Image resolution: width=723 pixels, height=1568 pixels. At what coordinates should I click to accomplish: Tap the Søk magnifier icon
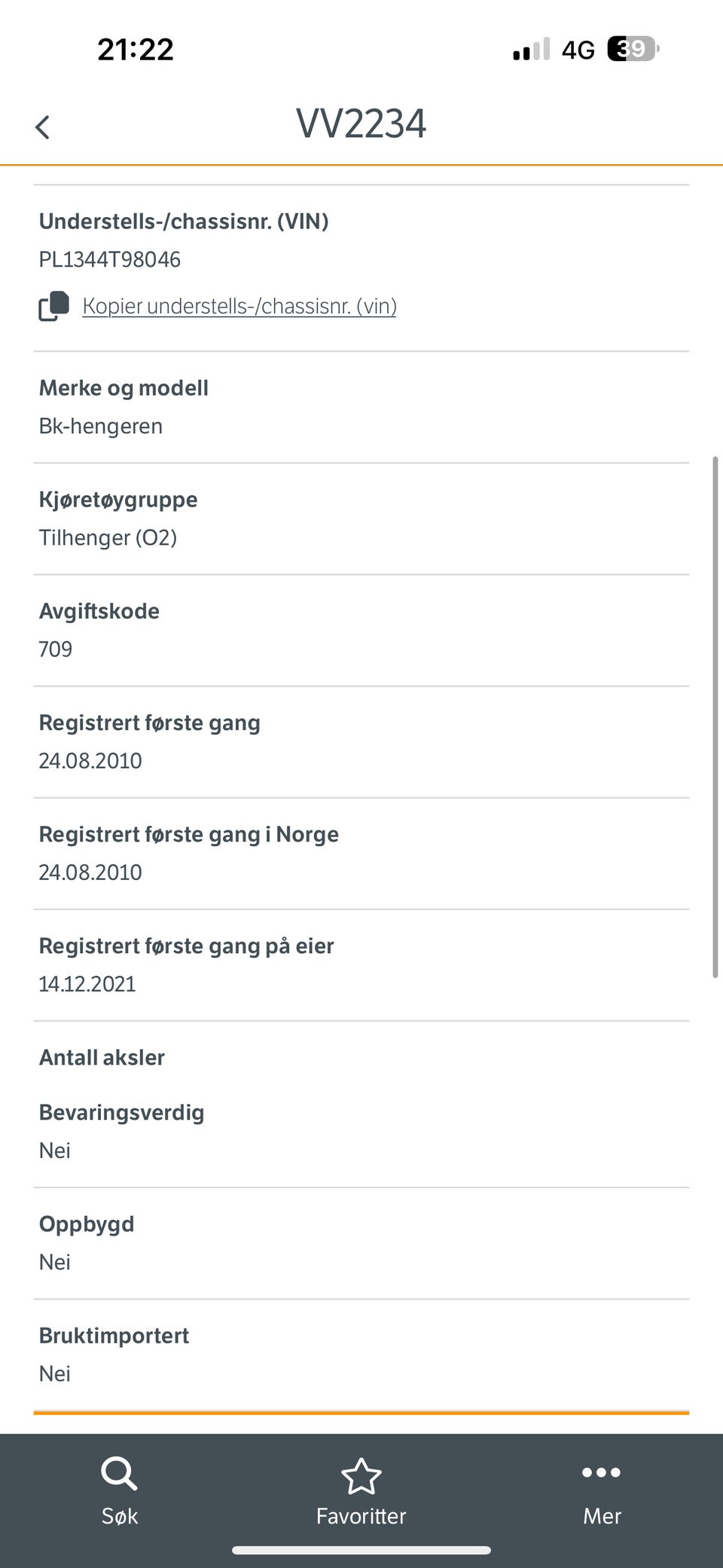point(119,1472)
